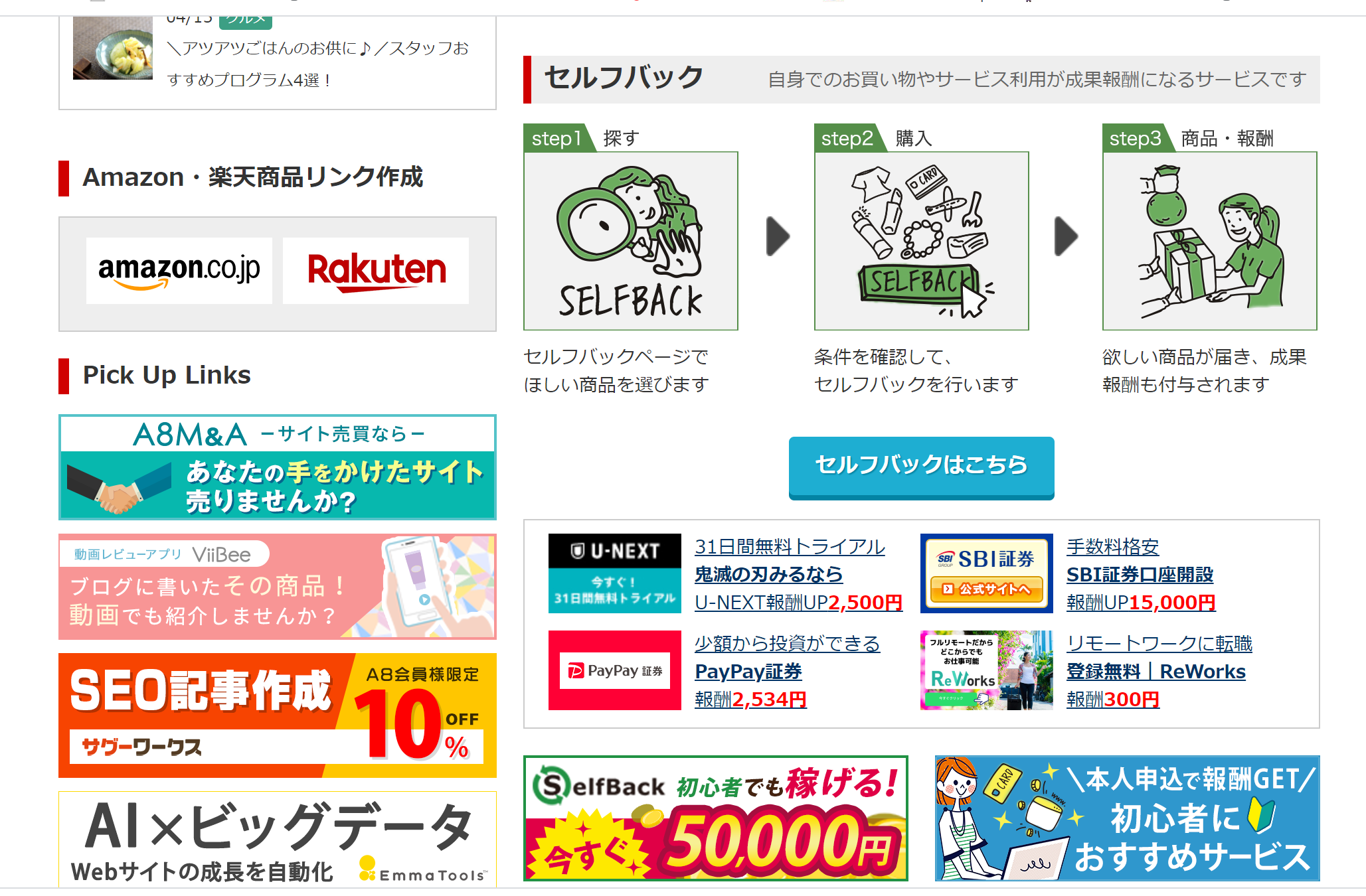Screen dimensions: 1366x896
Task: Open the U-NEXT logo thumbnail
Action: point(615,573)
